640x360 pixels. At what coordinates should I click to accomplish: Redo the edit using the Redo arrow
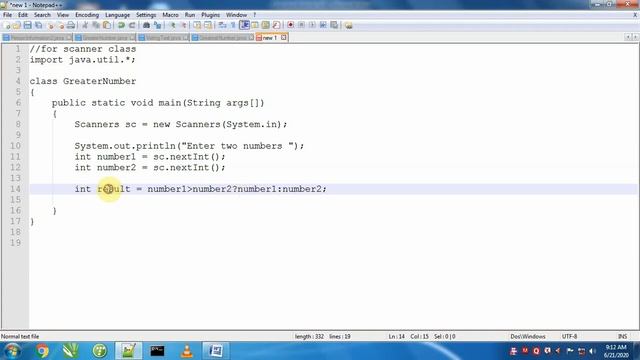point(132,25)
